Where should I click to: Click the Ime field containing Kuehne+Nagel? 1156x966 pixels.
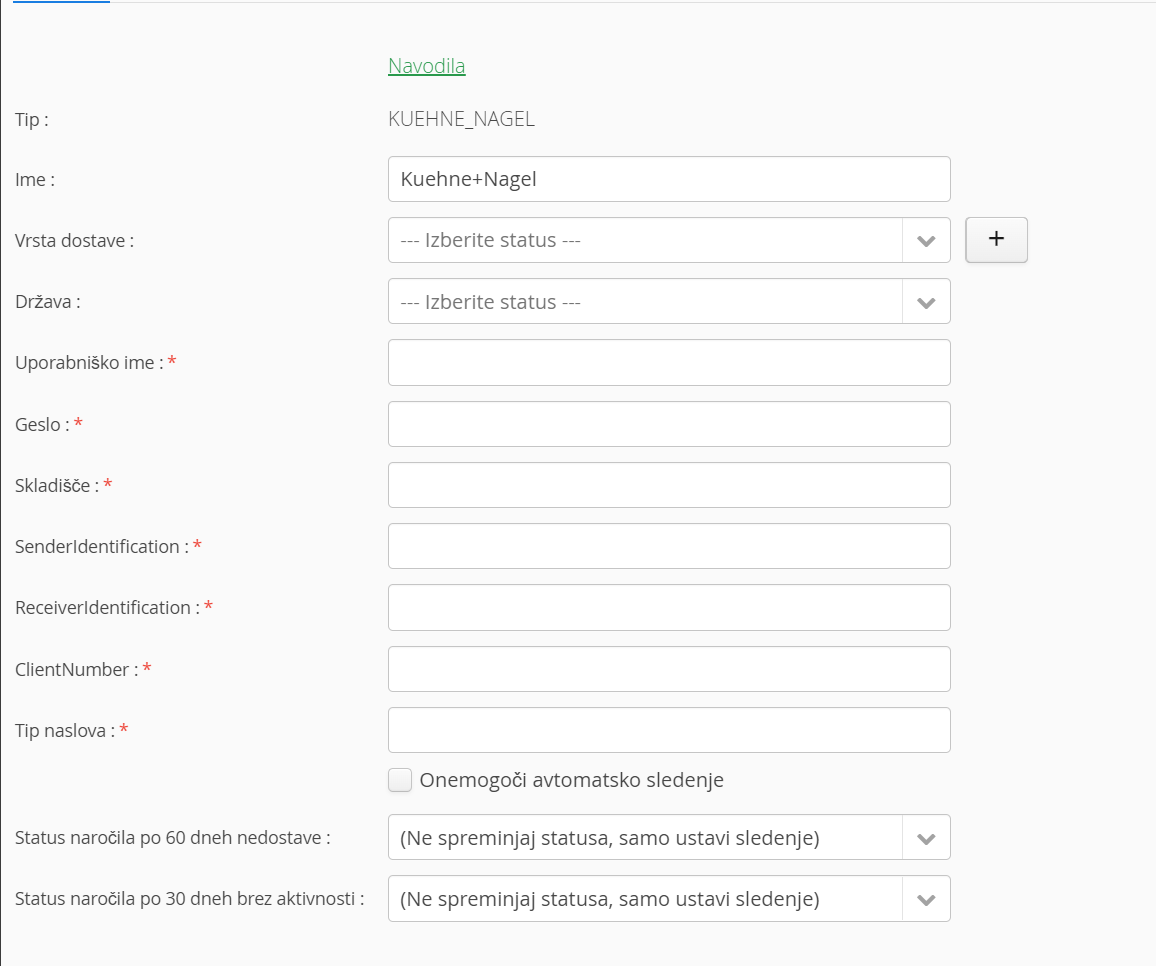click(x=669, y=179)
